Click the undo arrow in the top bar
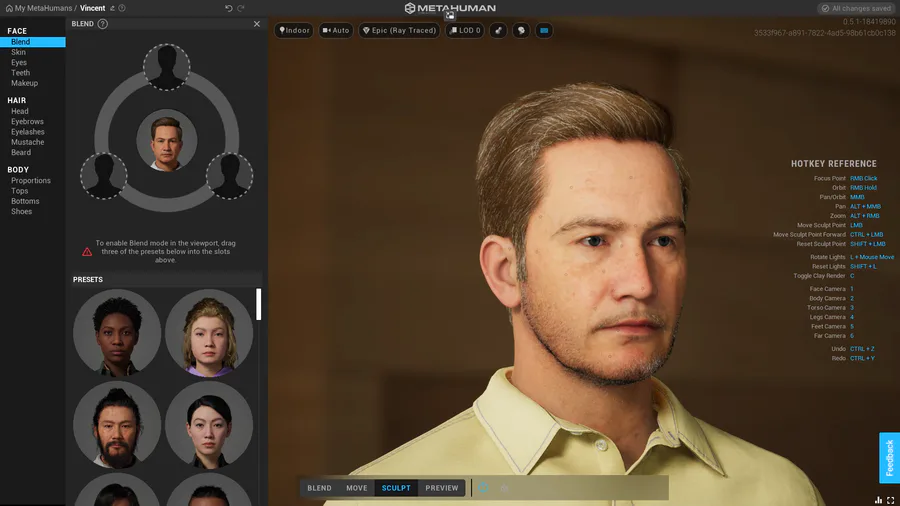Viewport: 900px width, 506px height. tap(228, 9)
